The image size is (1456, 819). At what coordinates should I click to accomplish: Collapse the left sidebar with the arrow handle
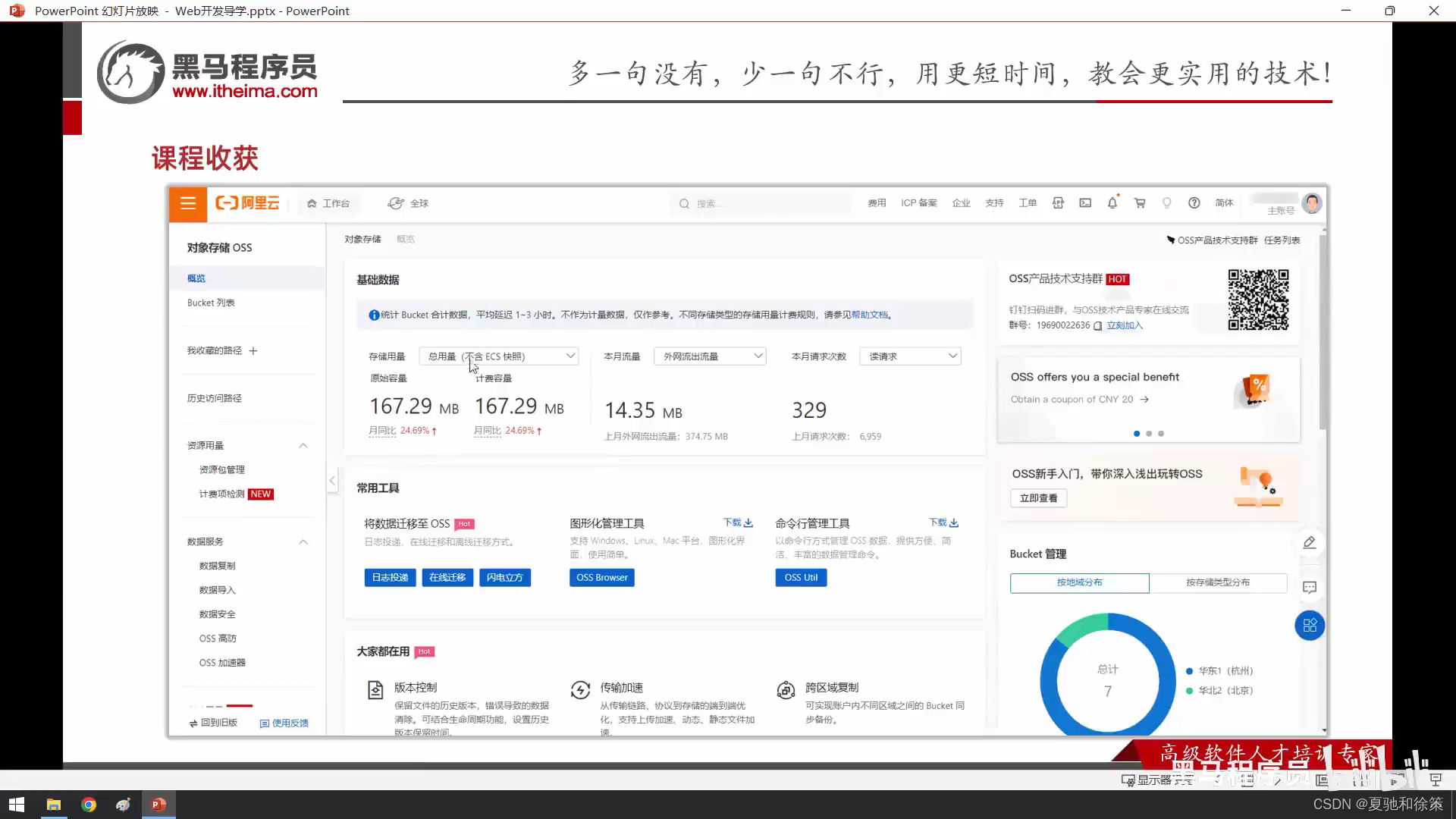[332, 481]
